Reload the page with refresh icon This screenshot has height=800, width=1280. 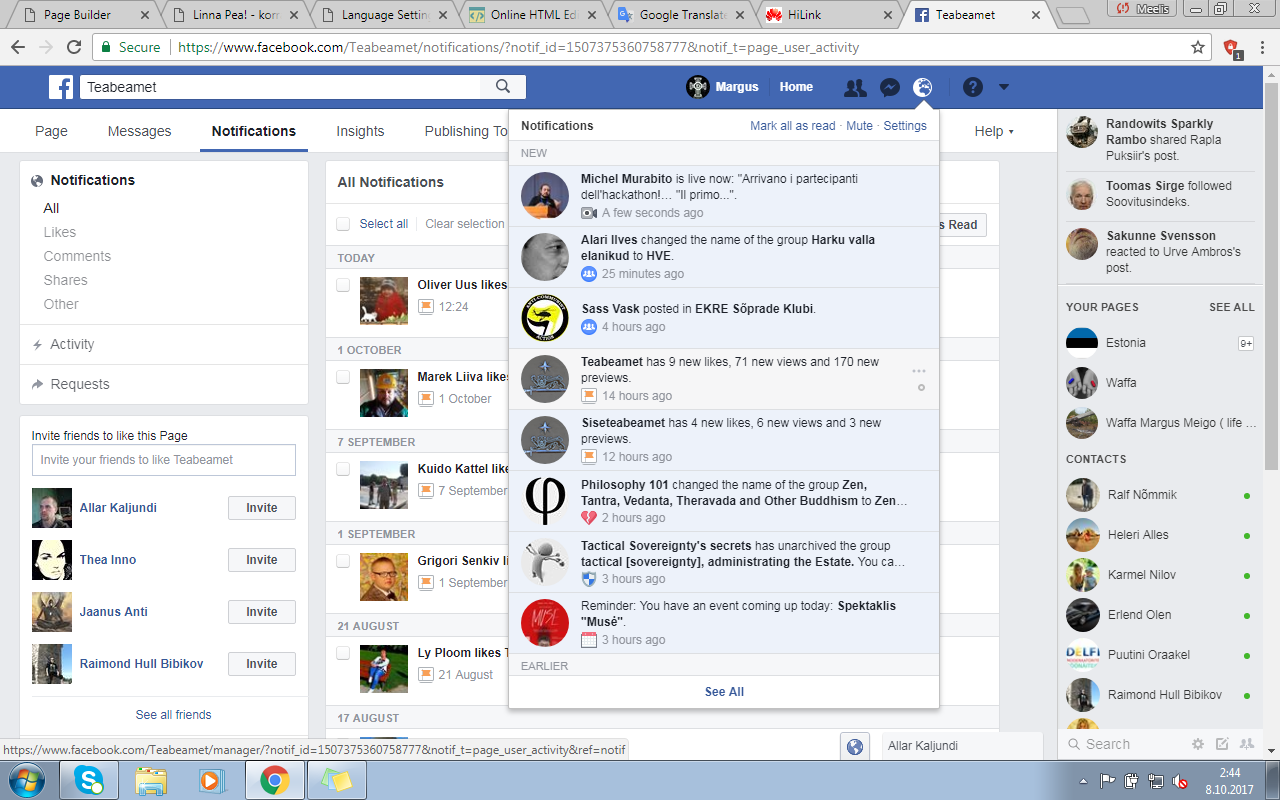[74, 47]
